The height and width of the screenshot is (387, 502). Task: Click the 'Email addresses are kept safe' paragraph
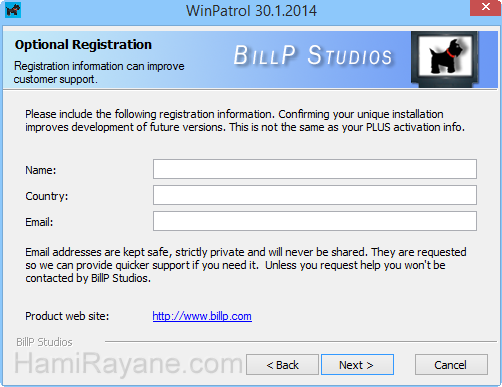pyautogui.click(x=246, y=265)
